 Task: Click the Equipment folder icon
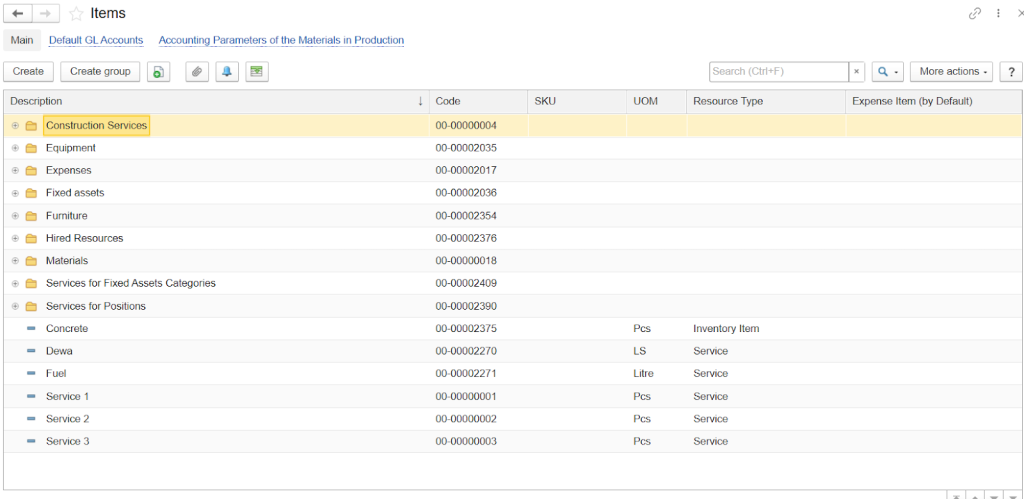click(x=31, y=148)
